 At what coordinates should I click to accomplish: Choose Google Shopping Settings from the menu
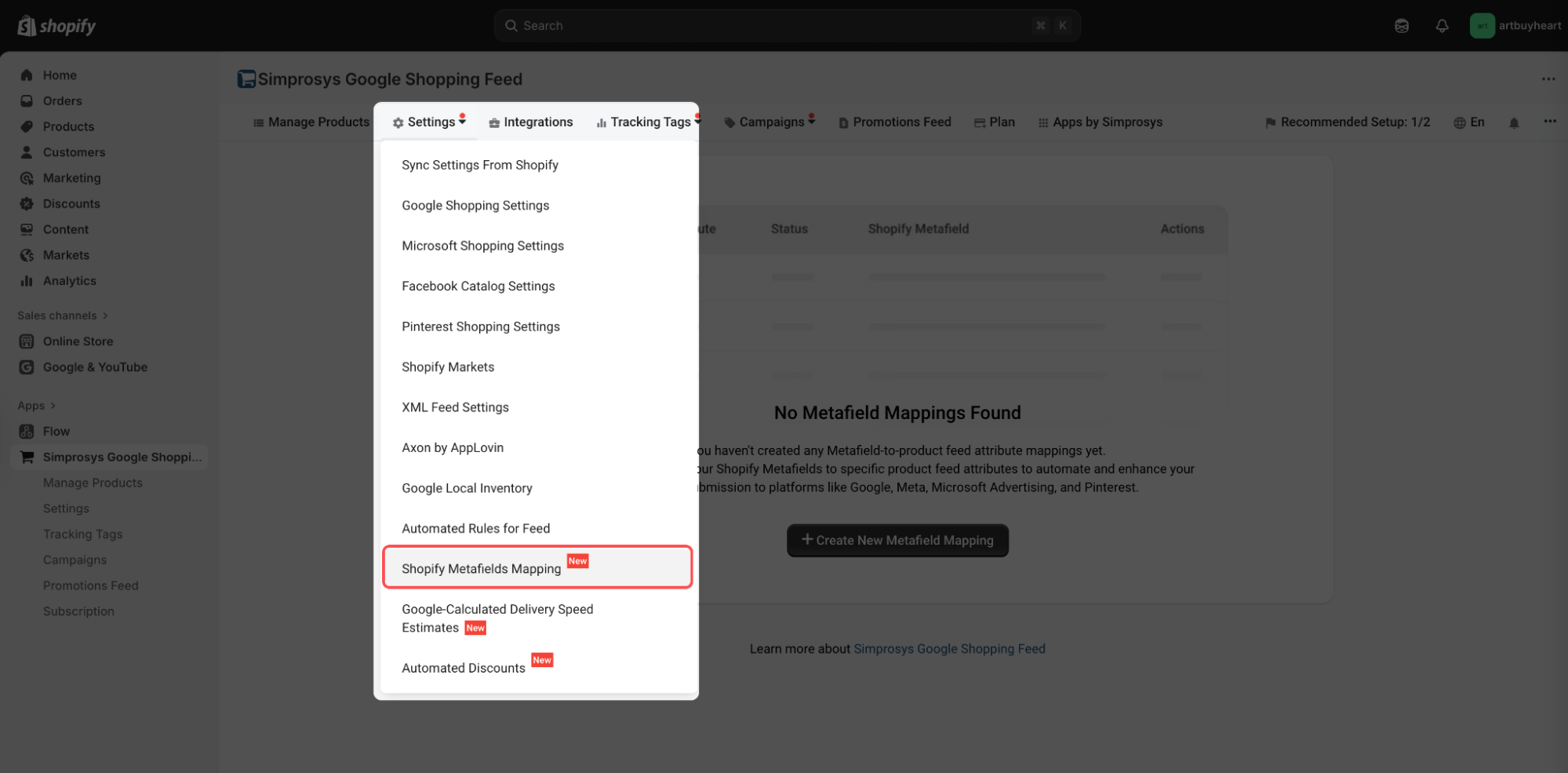click(x=475, y=206)
